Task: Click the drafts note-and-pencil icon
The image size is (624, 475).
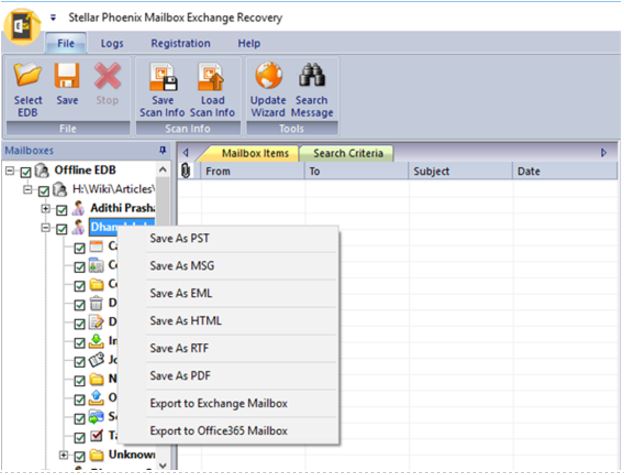Action: coord(96,322)
